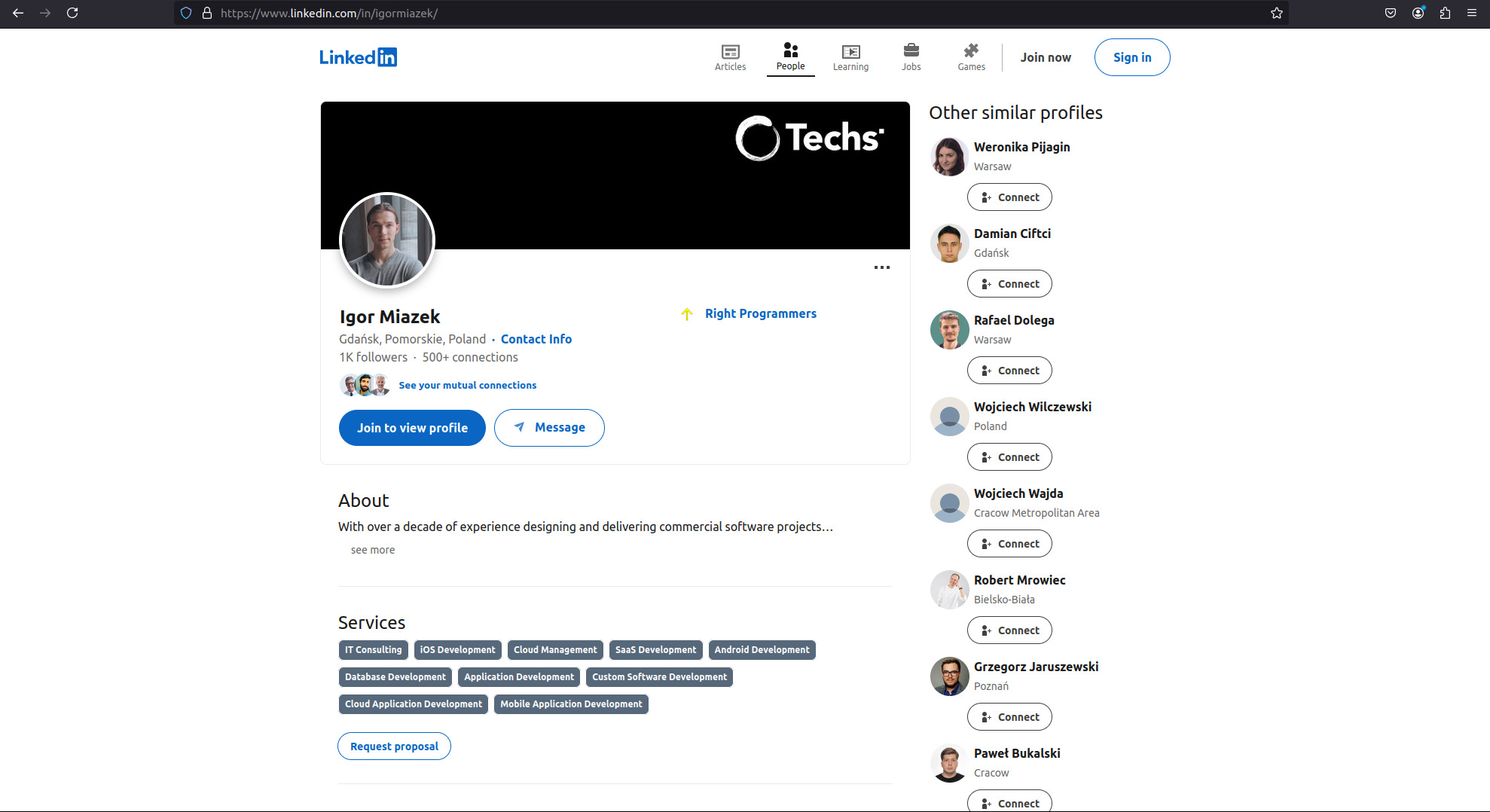Click Igor Miazek's profile photo

pos(386,240)
